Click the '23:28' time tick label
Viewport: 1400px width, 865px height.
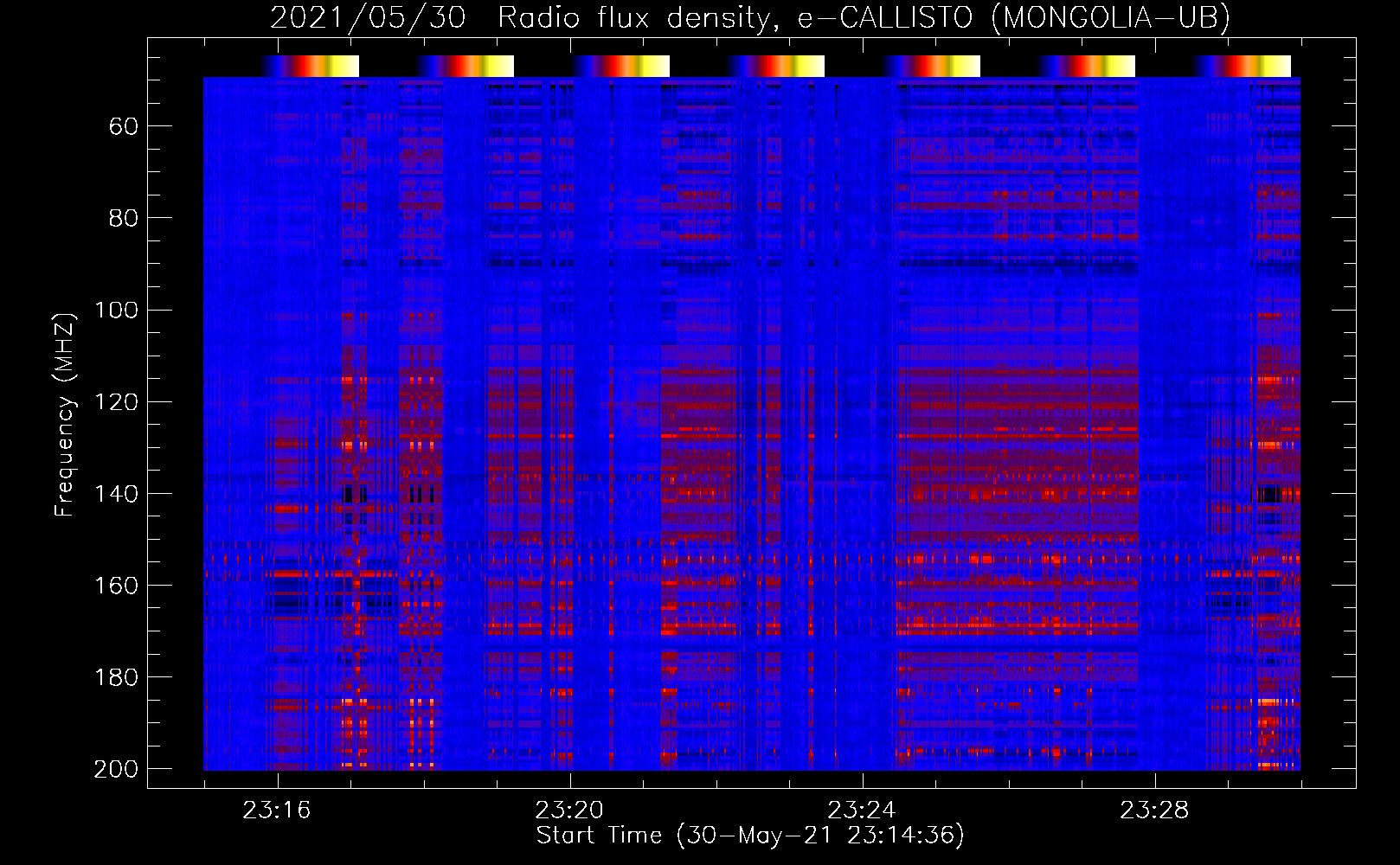point(1154,811)
